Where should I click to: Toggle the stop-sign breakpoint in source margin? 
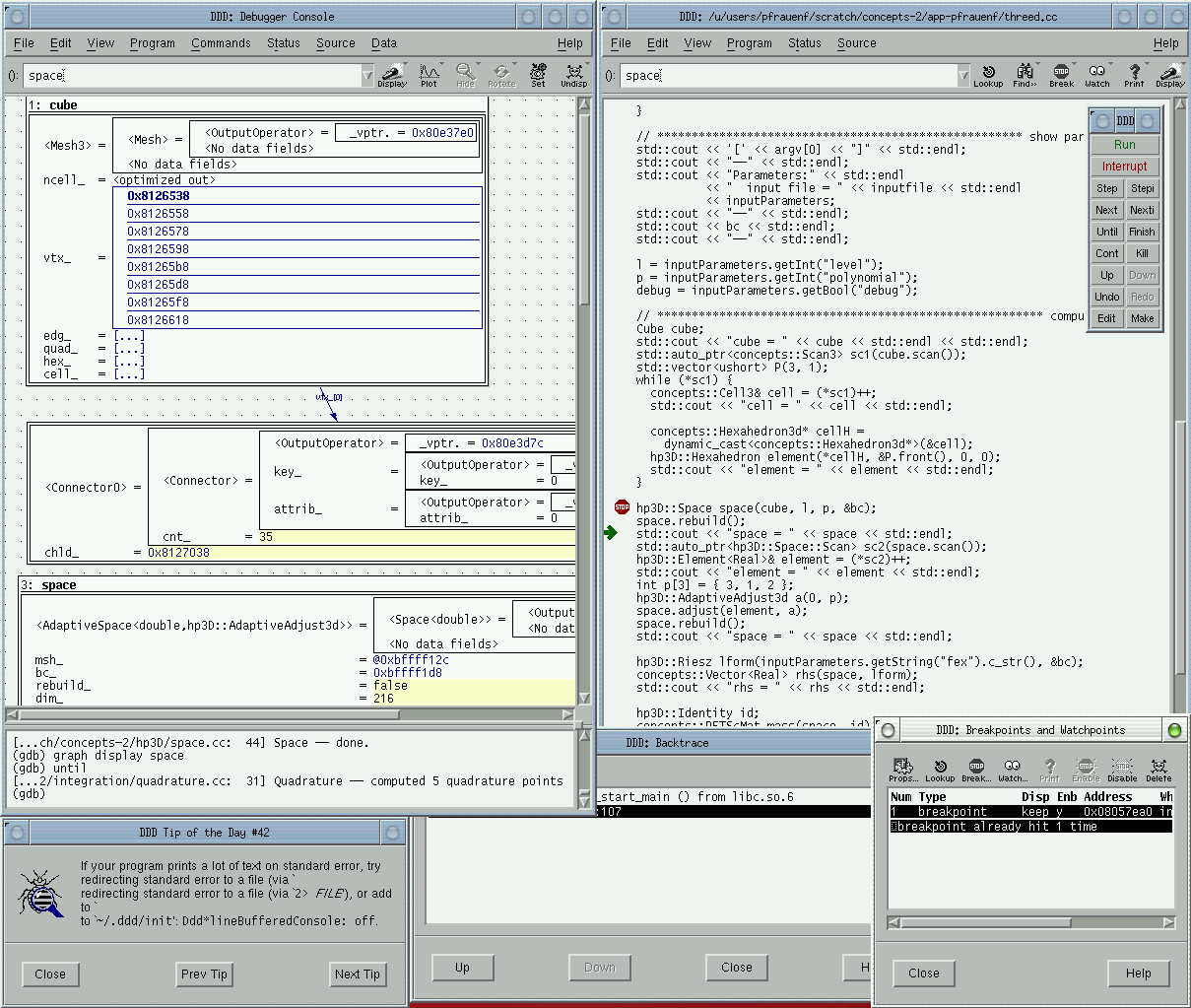click(x=622, y=507)
